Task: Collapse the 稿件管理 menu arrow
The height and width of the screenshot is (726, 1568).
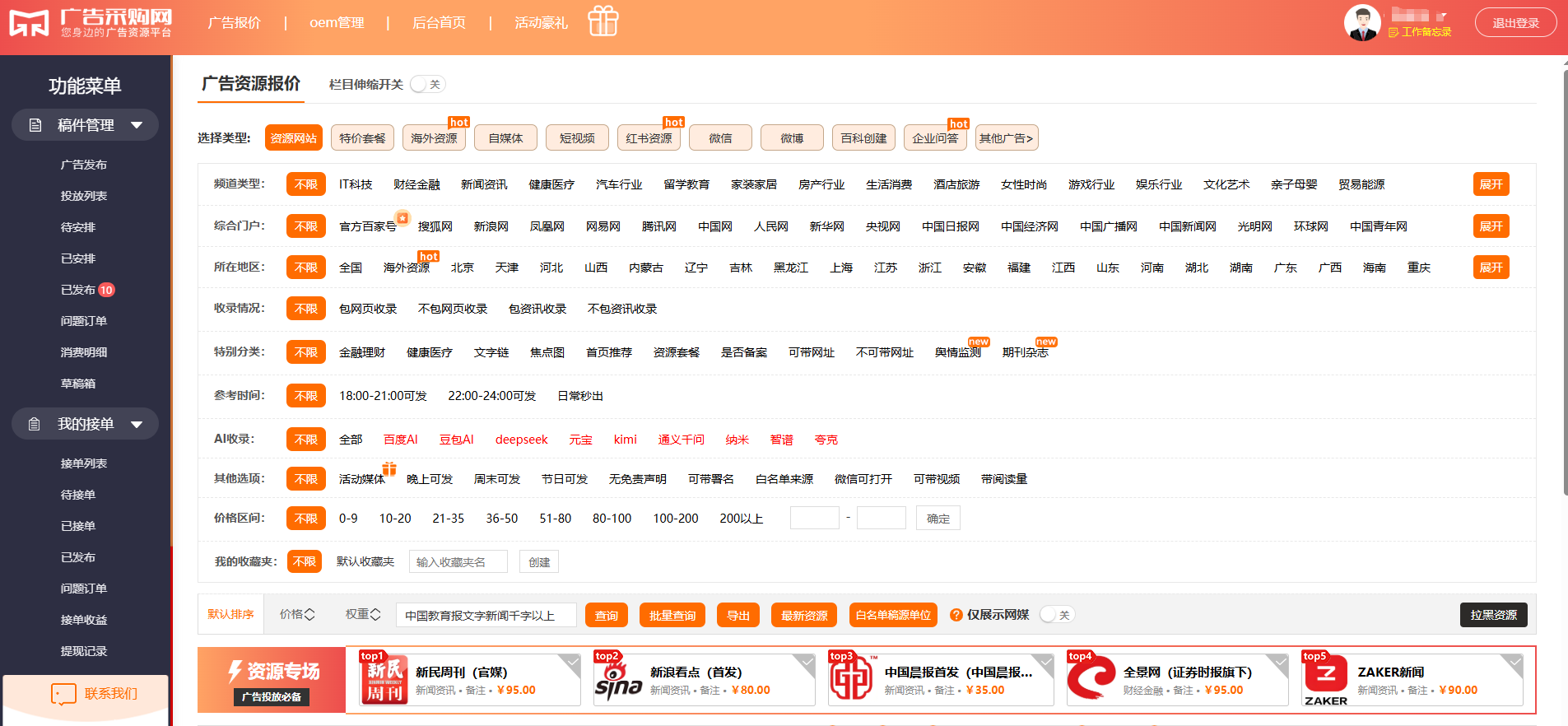Action: 137,125
